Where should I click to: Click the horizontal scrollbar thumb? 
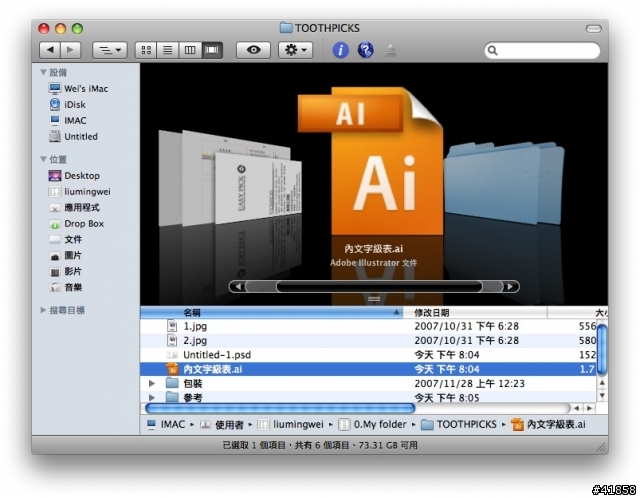click(280, 408)
